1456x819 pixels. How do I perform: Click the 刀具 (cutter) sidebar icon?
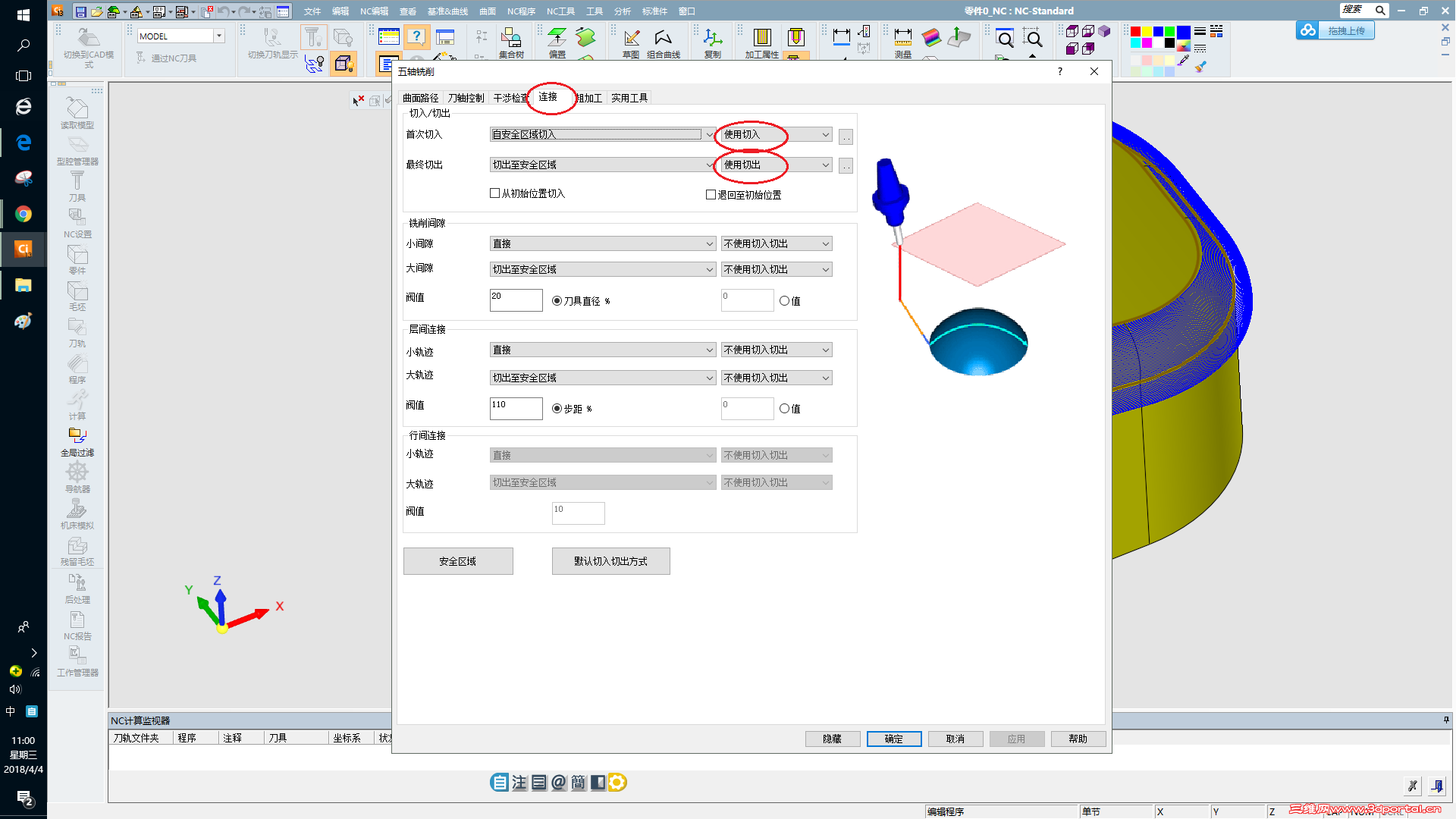pyautogui.click(x=77, y=184)
